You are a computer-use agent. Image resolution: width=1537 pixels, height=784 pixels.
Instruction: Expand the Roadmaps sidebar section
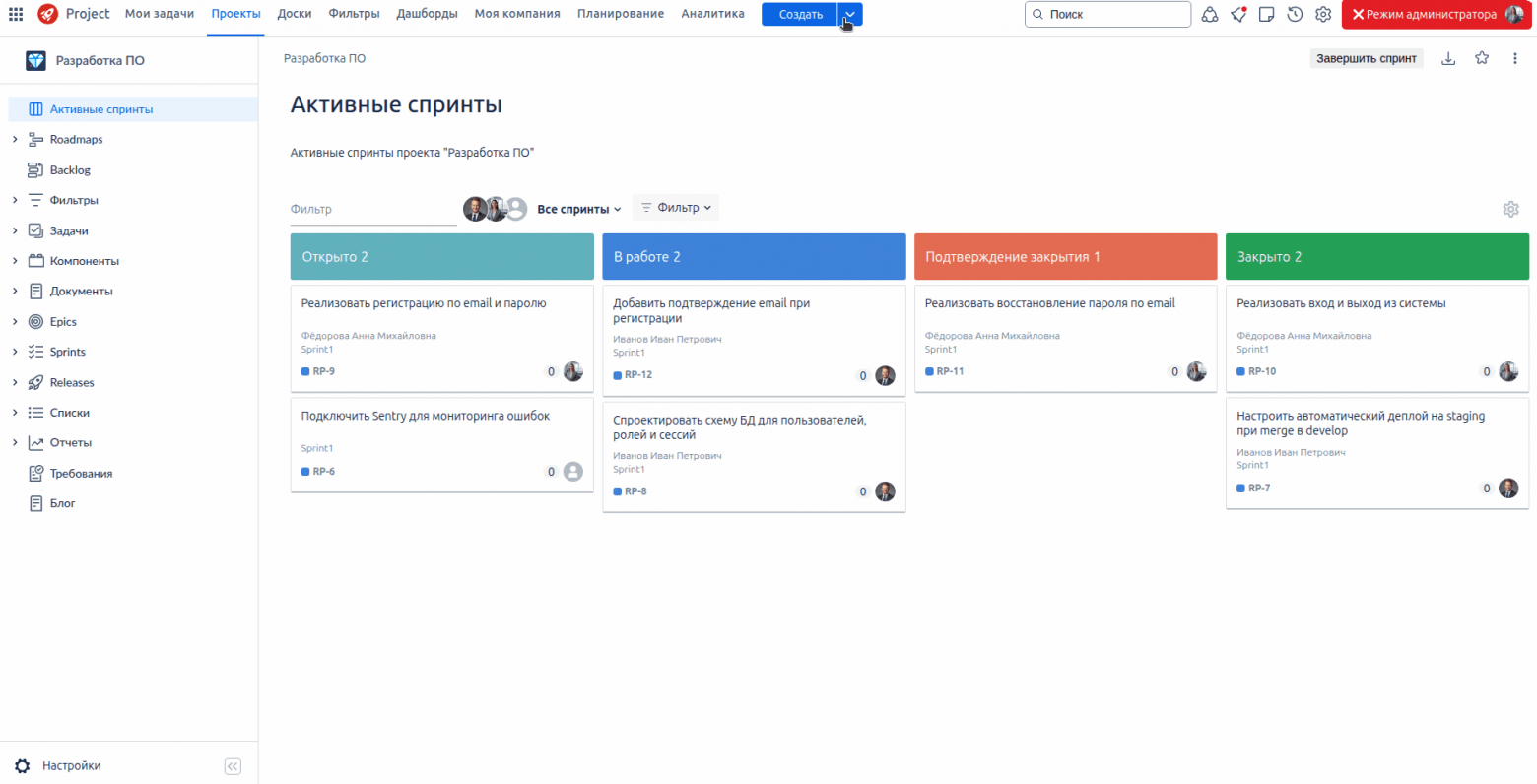pyautogui.click(x=15, y=140)
